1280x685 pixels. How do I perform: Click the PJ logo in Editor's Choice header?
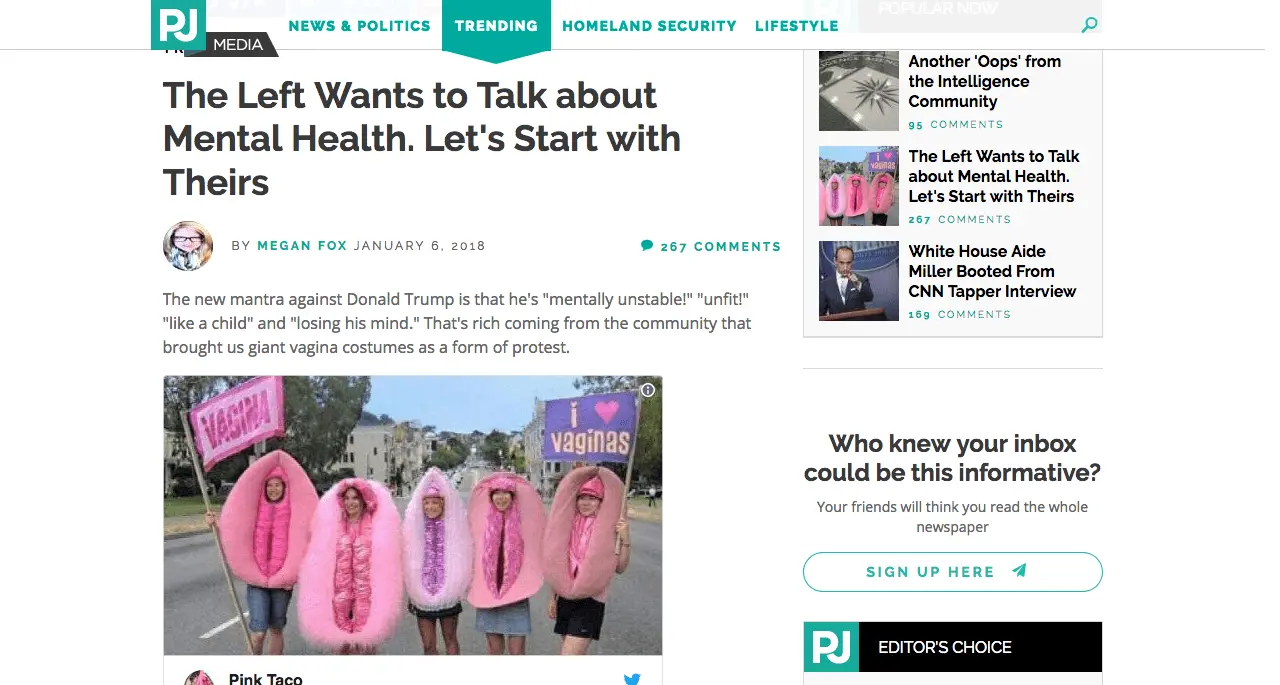(x=831, y=647)
